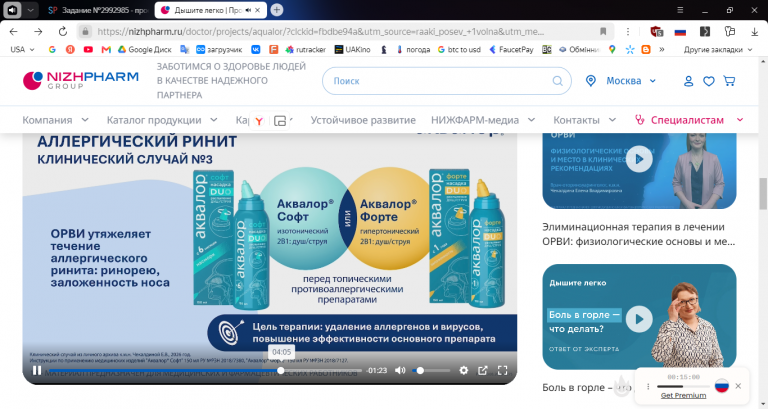Play the Элиминационная терапия video thumbnail

[x=639, y=159]
